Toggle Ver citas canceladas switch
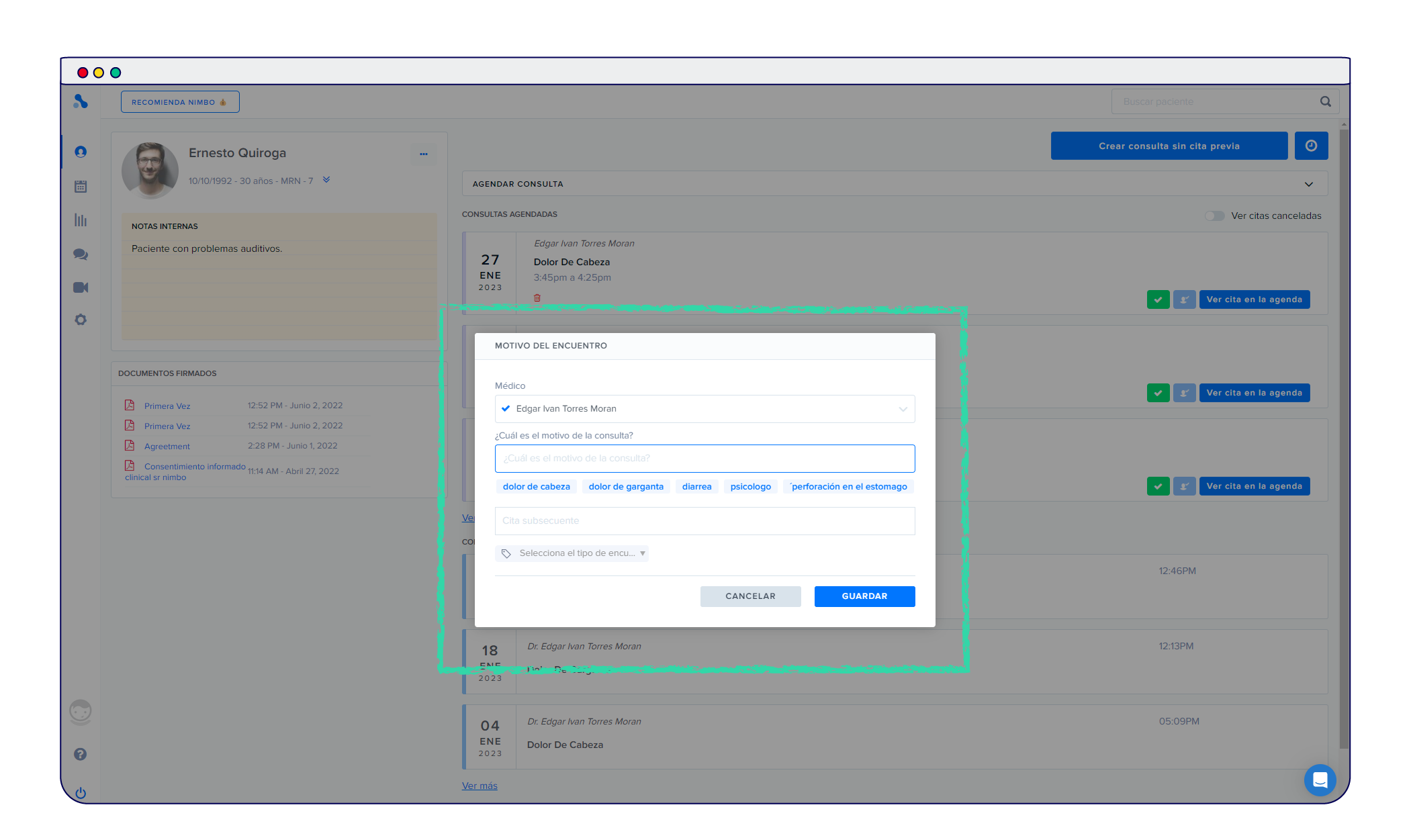 pos(1214,216)
